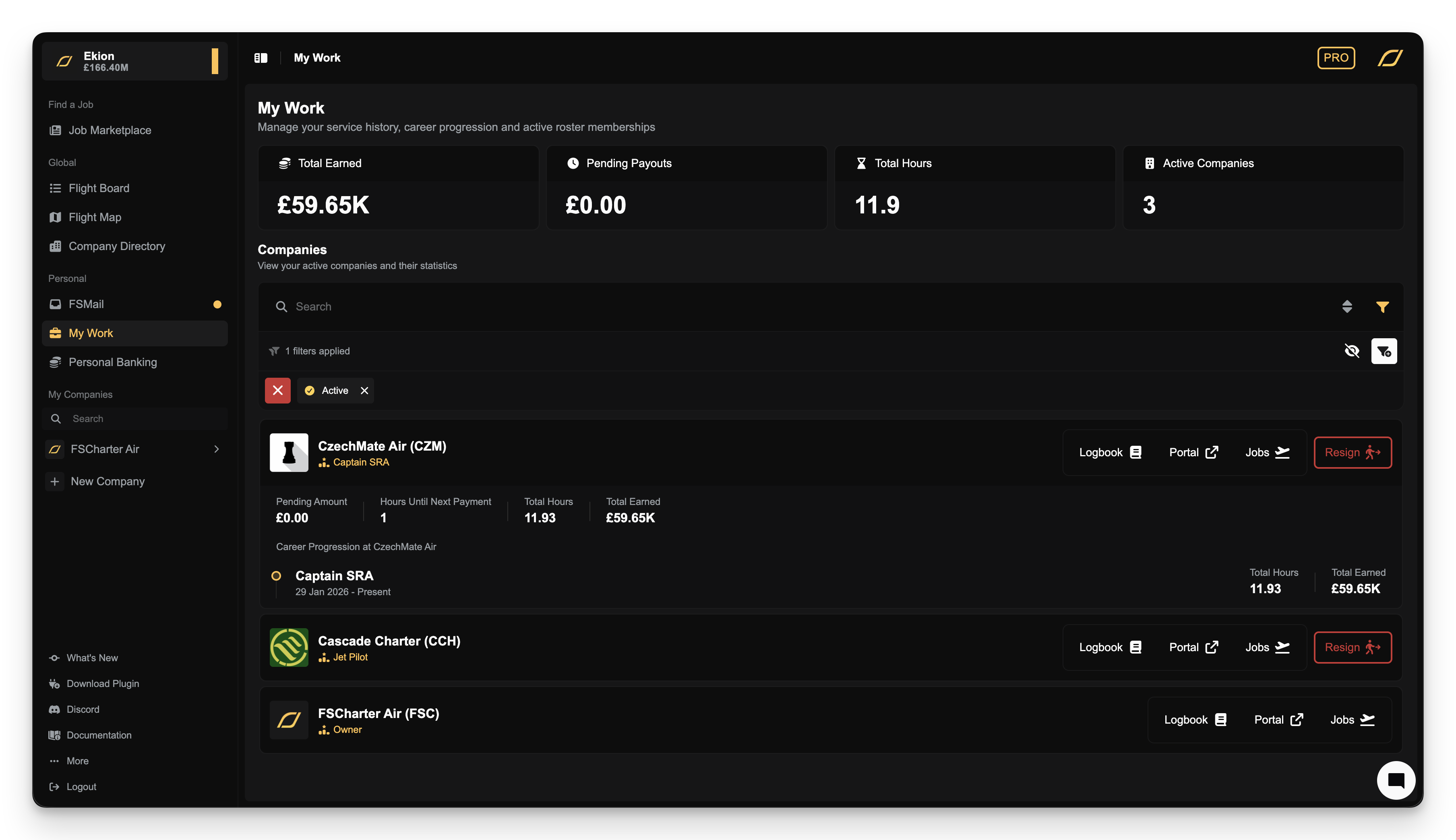Open Cascade Charter Portal external link
This screenshot has width=1456, height=840.
coord(1193,647)
